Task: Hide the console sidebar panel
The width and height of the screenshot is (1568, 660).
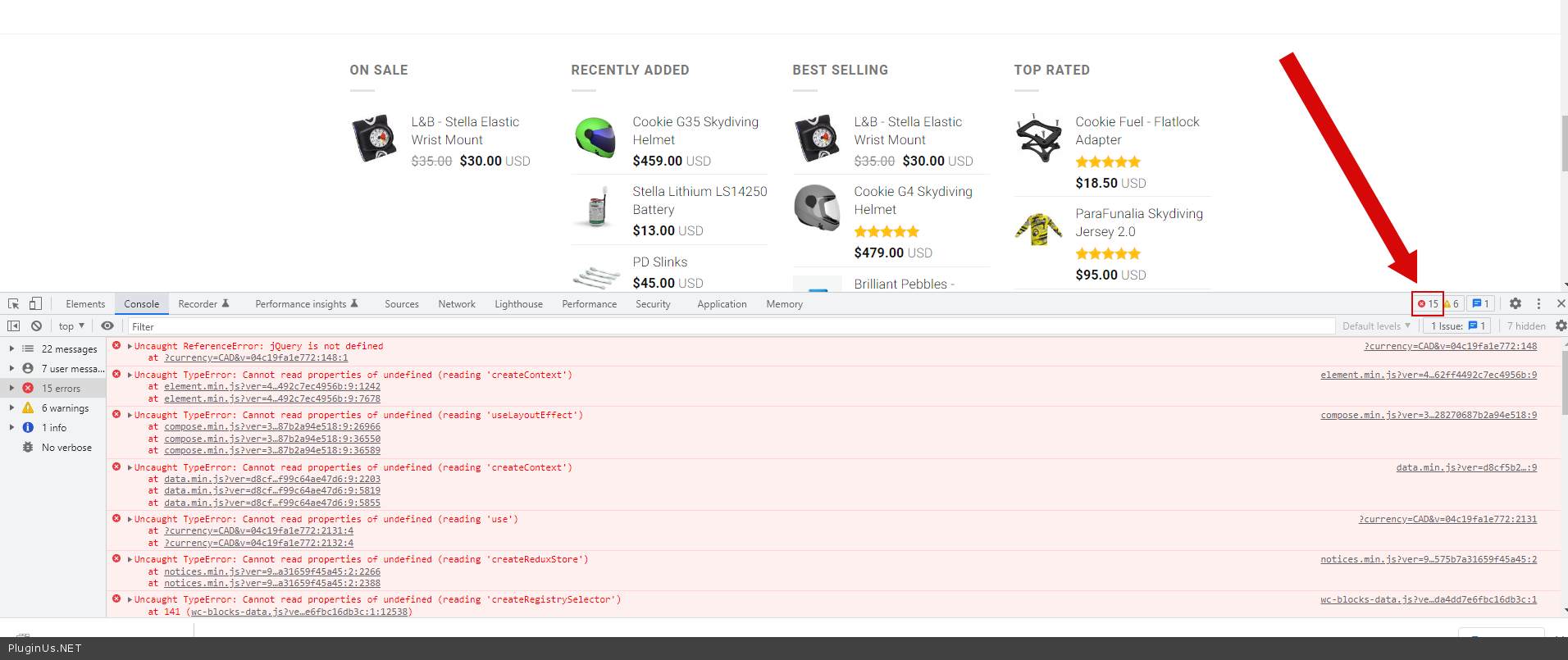Action: [x=13, y=325]
